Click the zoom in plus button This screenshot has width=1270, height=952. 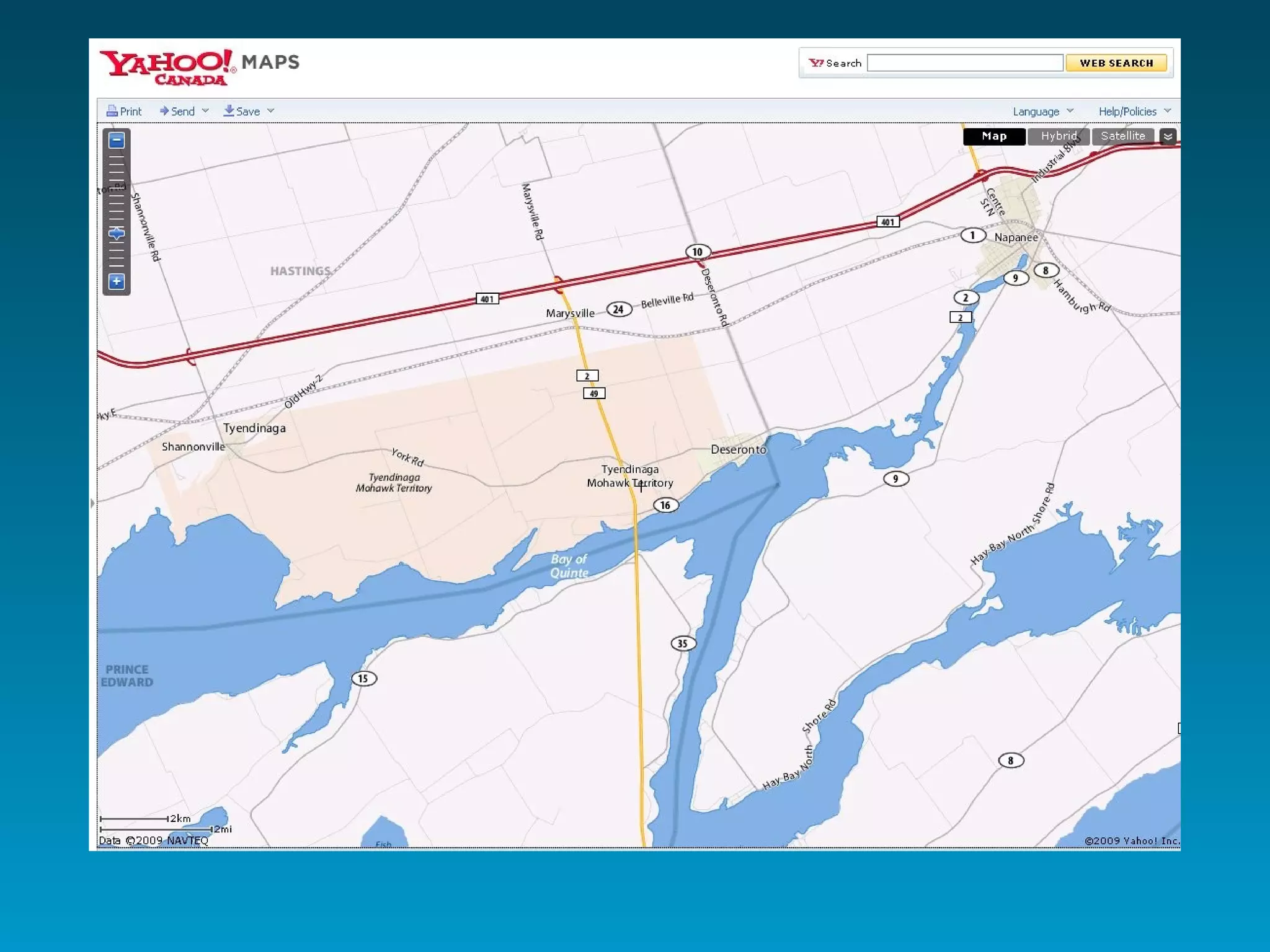click(116, 281)
